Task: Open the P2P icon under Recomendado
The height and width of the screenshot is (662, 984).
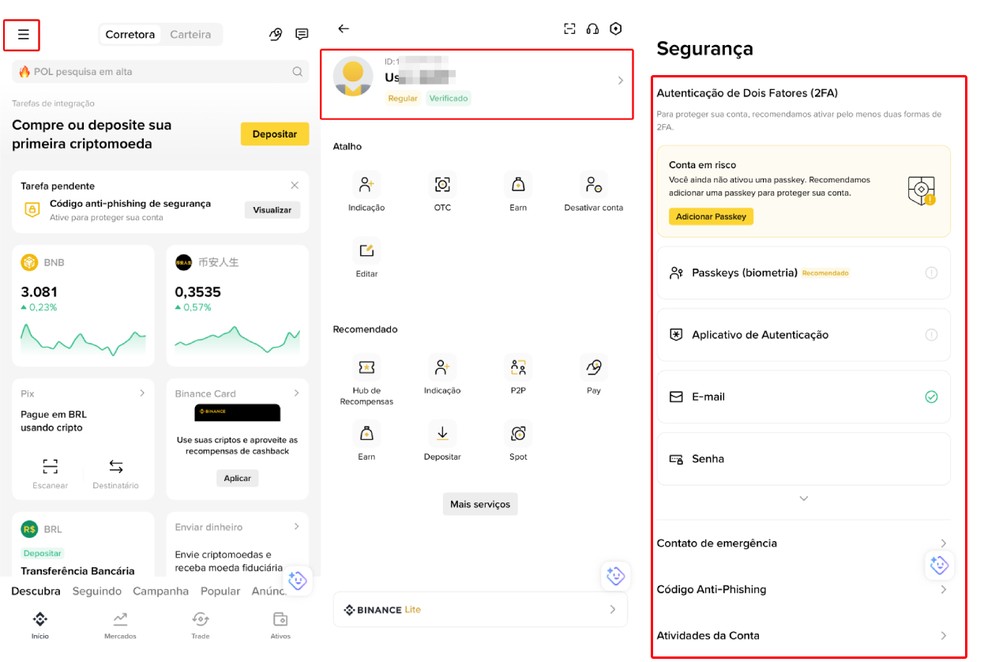Action: click(517, 368)
